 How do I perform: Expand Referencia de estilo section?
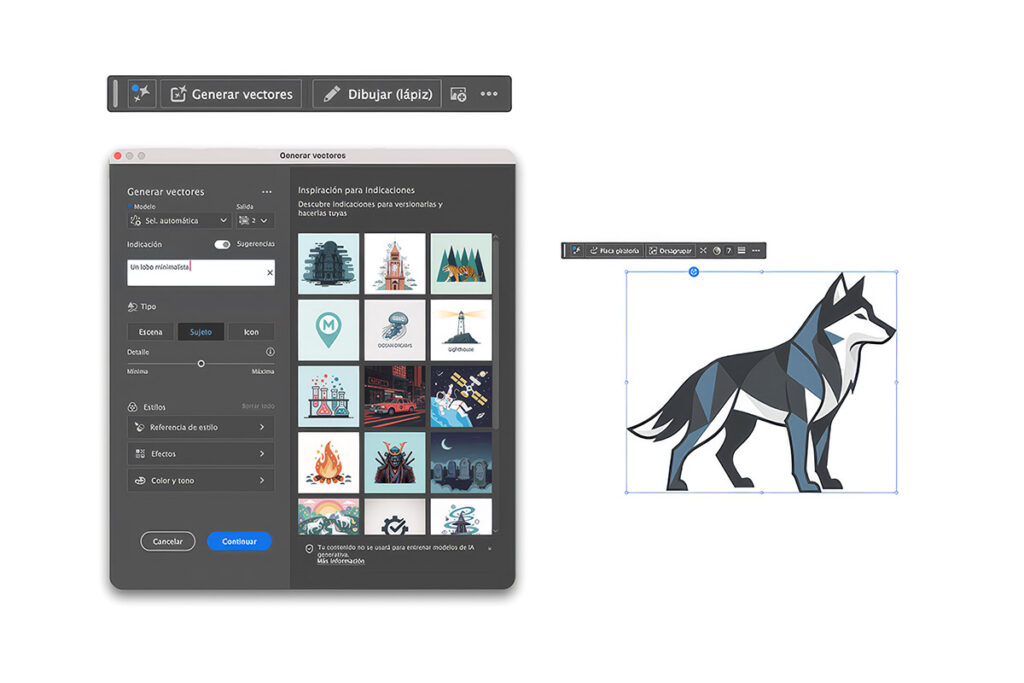tap(200, 427)
